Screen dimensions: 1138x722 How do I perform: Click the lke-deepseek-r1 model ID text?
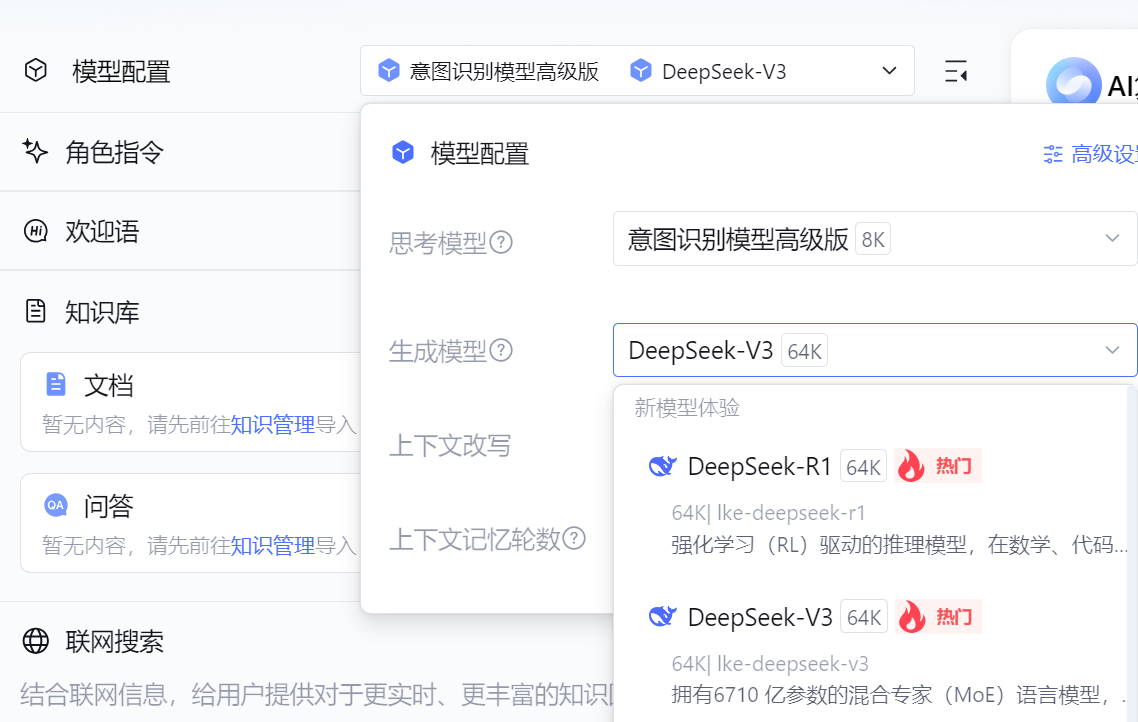(x=791, y=513)
